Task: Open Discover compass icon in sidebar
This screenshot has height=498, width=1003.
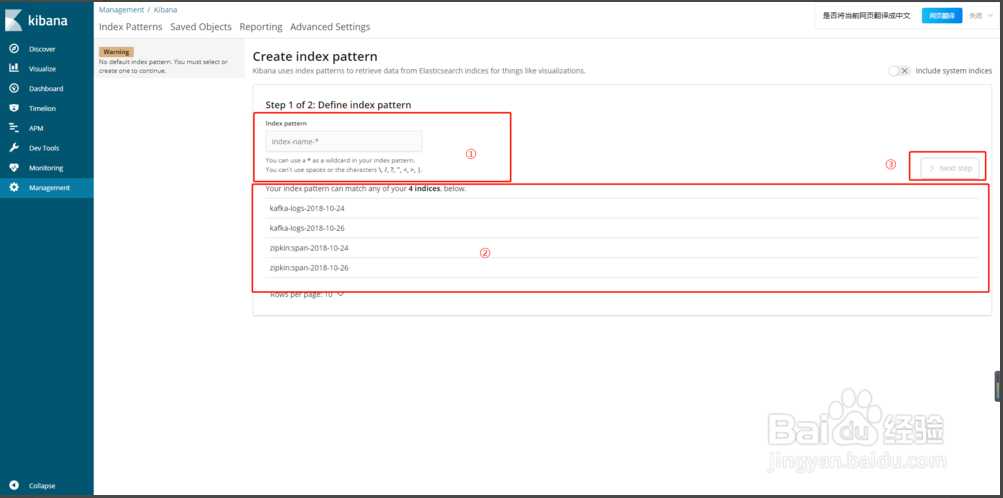Action: (14, 49)
